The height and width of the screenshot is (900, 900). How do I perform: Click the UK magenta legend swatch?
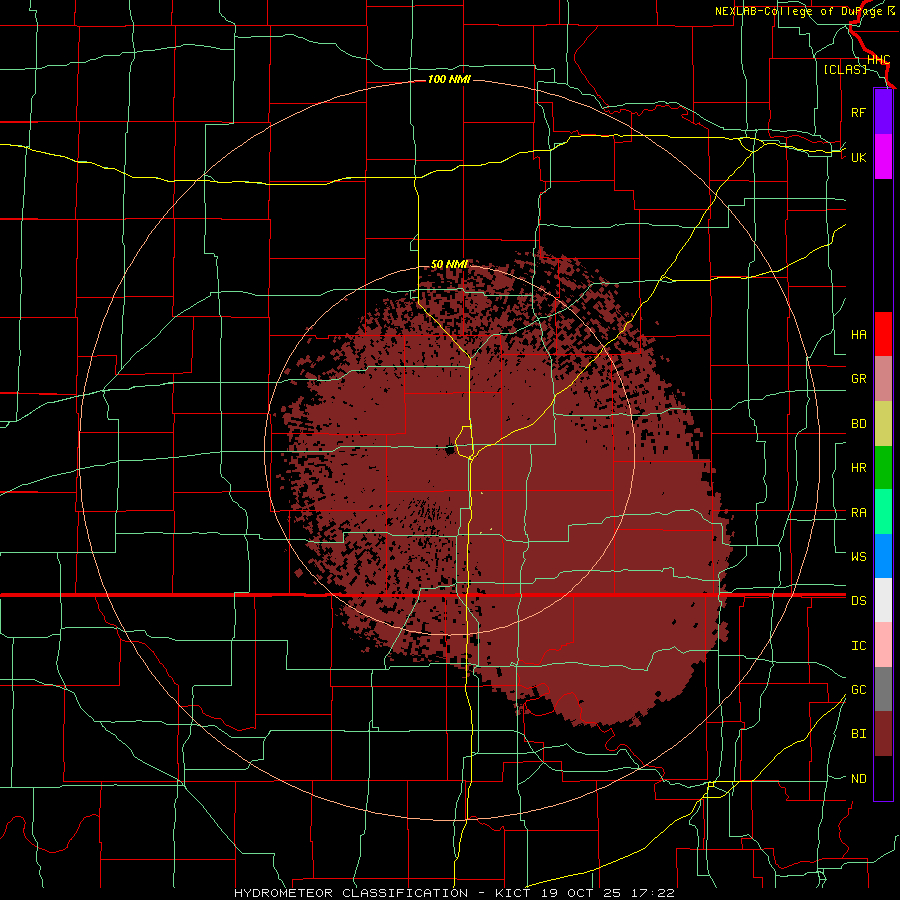(x=883, y=157)
